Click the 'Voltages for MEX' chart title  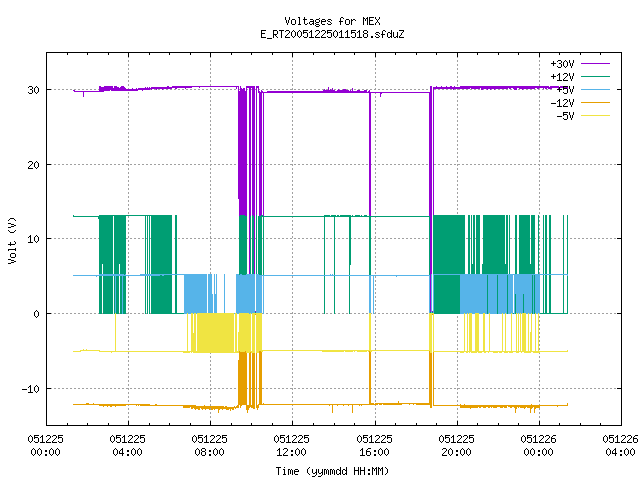[x=332, y=21]
